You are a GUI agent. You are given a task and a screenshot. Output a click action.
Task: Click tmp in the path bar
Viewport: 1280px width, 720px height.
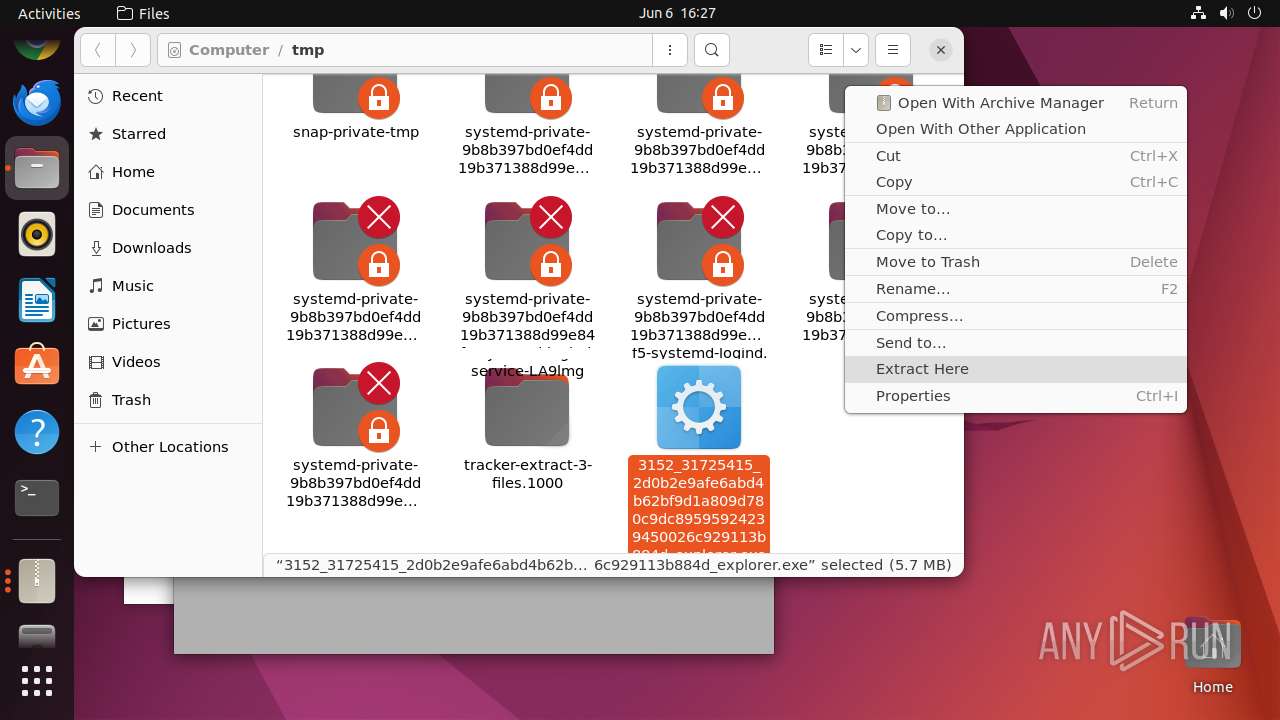[308, 50]
